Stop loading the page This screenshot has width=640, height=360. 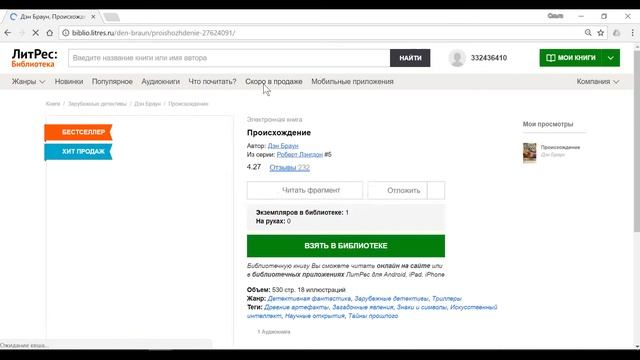[36, 33]
